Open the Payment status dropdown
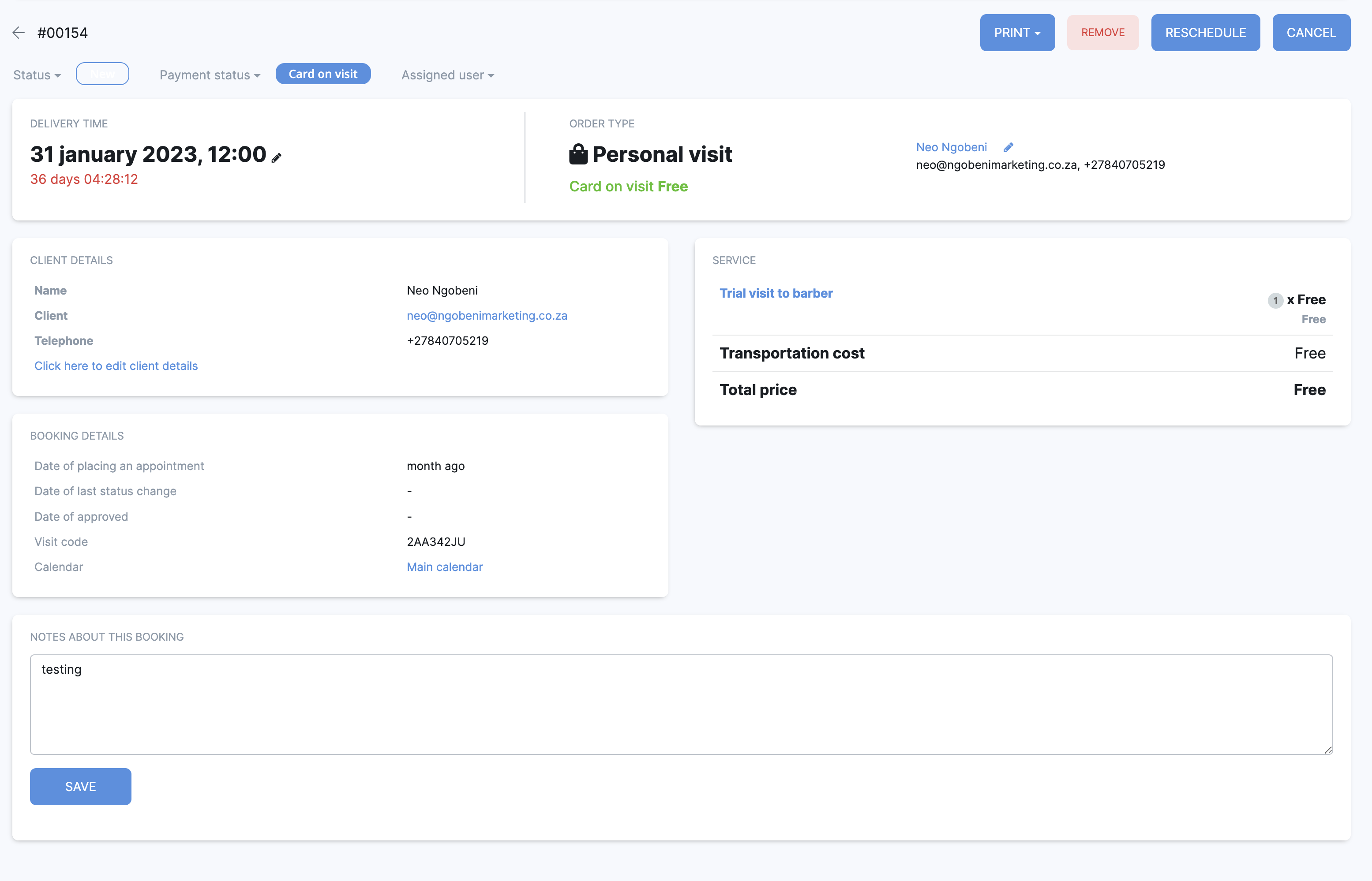1372x881 pixels. coord(210,75)
